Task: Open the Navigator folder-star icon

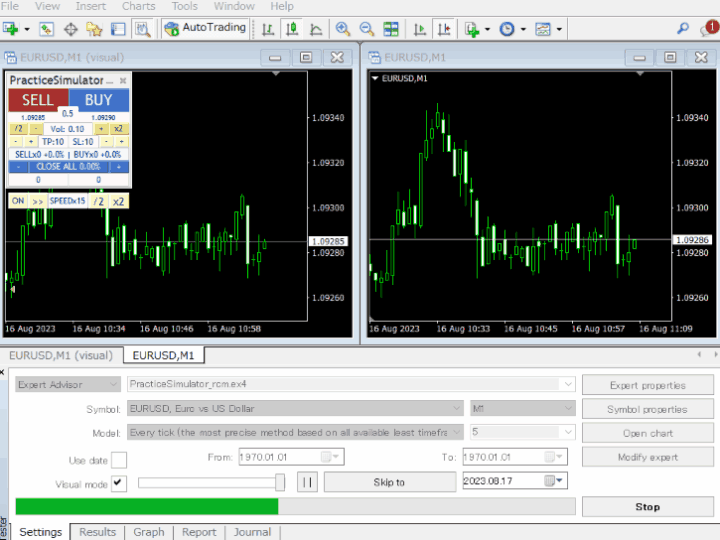Action: 94,29
